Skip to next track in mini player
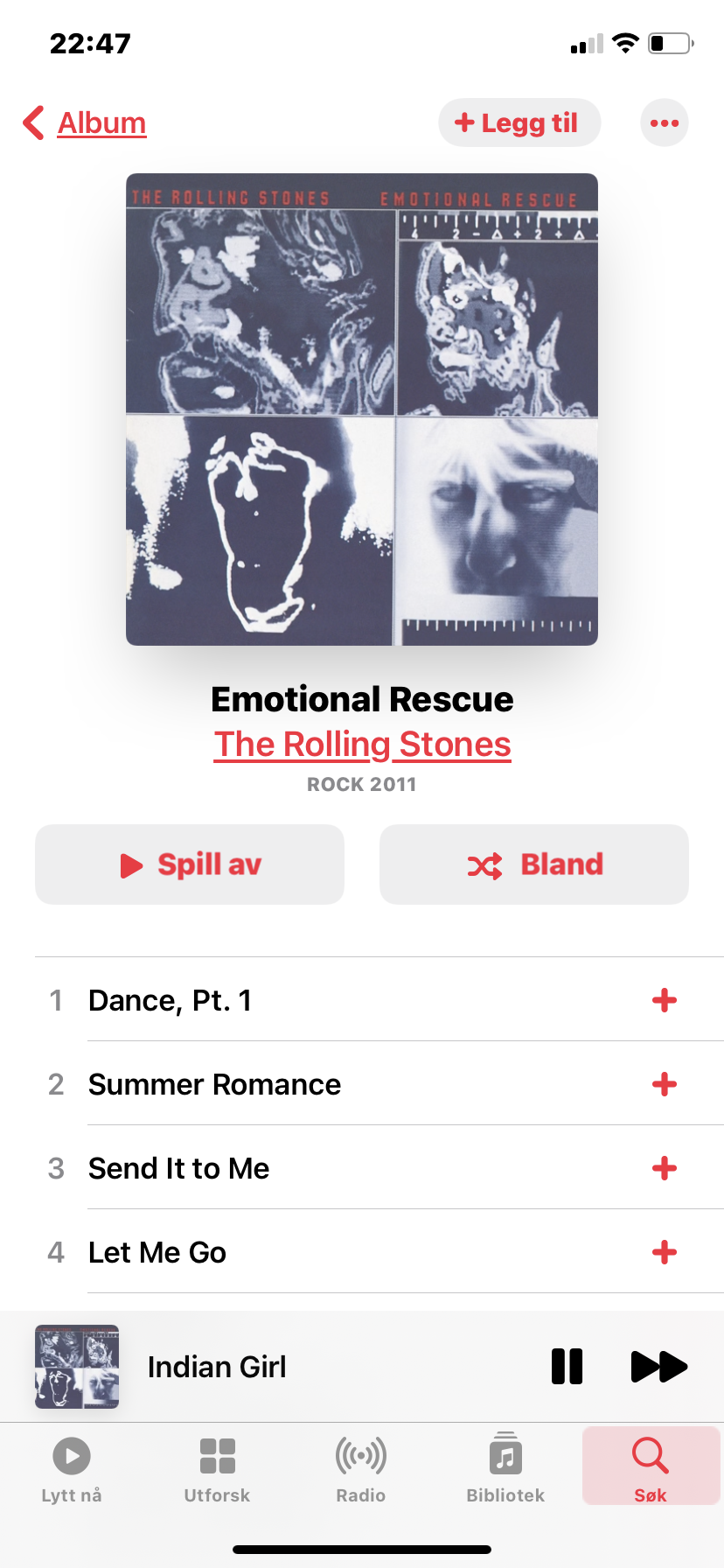Screen dimensions: 724x1568 [x=659, y=1366]
